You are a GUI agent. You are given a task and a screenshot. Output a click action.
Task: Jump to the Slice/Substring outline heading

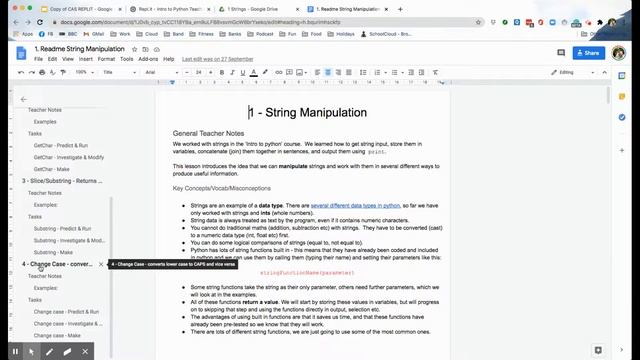[62, 181]
